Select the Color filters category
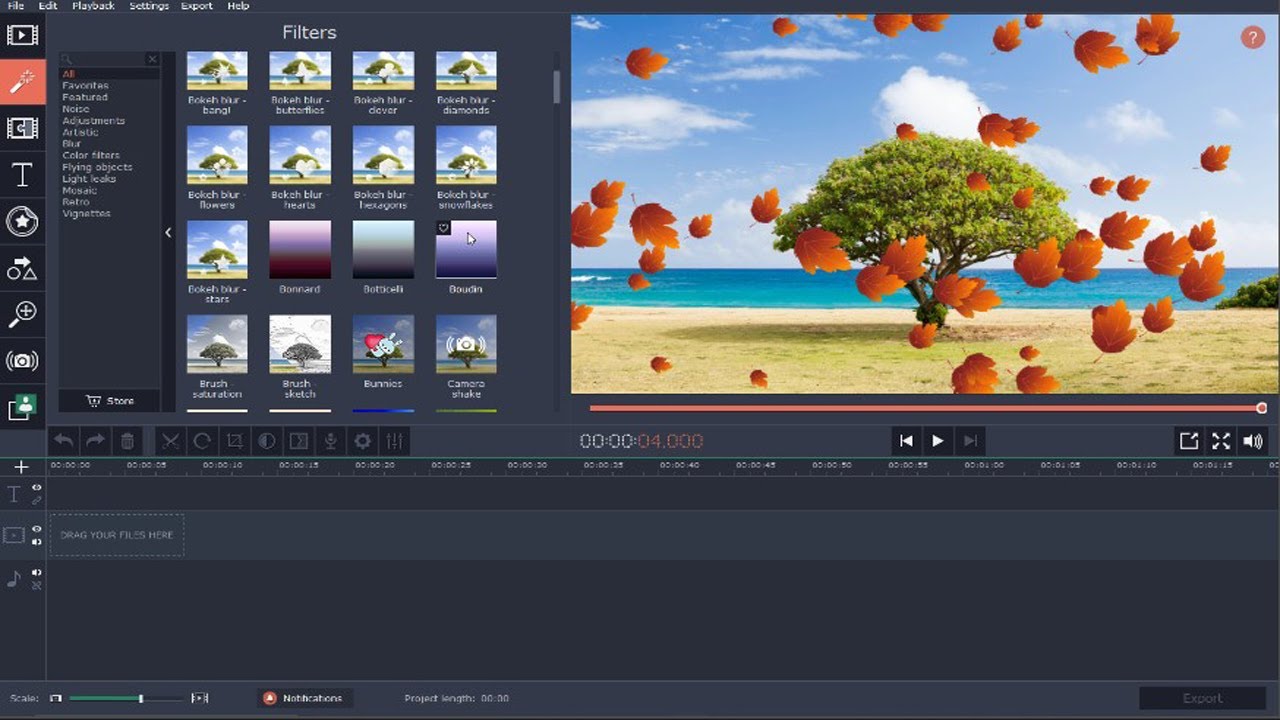 tap(90, 156)
